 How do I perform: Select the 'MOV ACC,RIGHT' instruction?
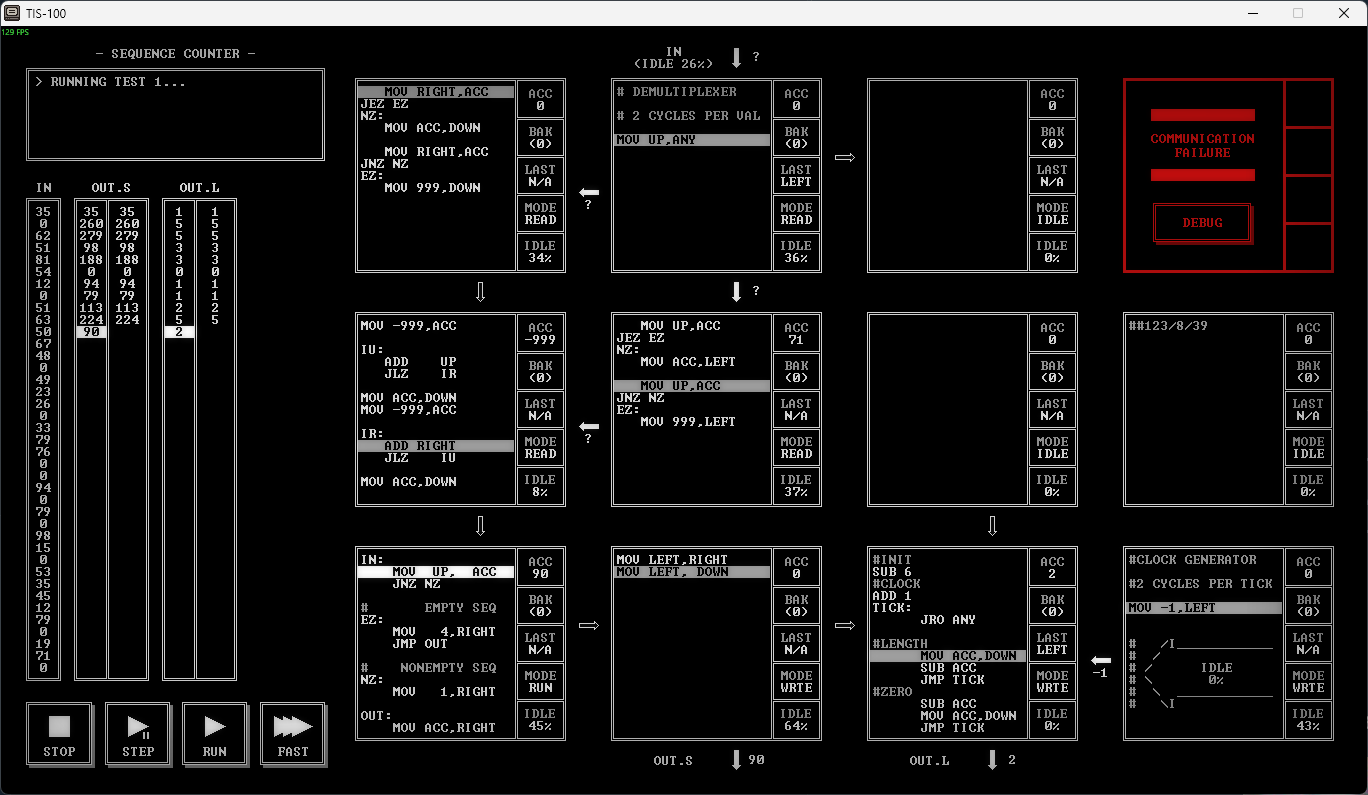(444, 728)
